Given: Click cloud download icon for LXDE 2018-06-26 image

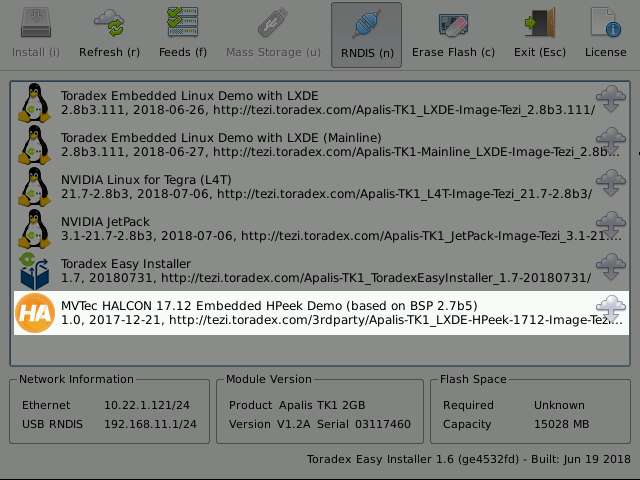Looking at the screenshot, I should point(611,99).
